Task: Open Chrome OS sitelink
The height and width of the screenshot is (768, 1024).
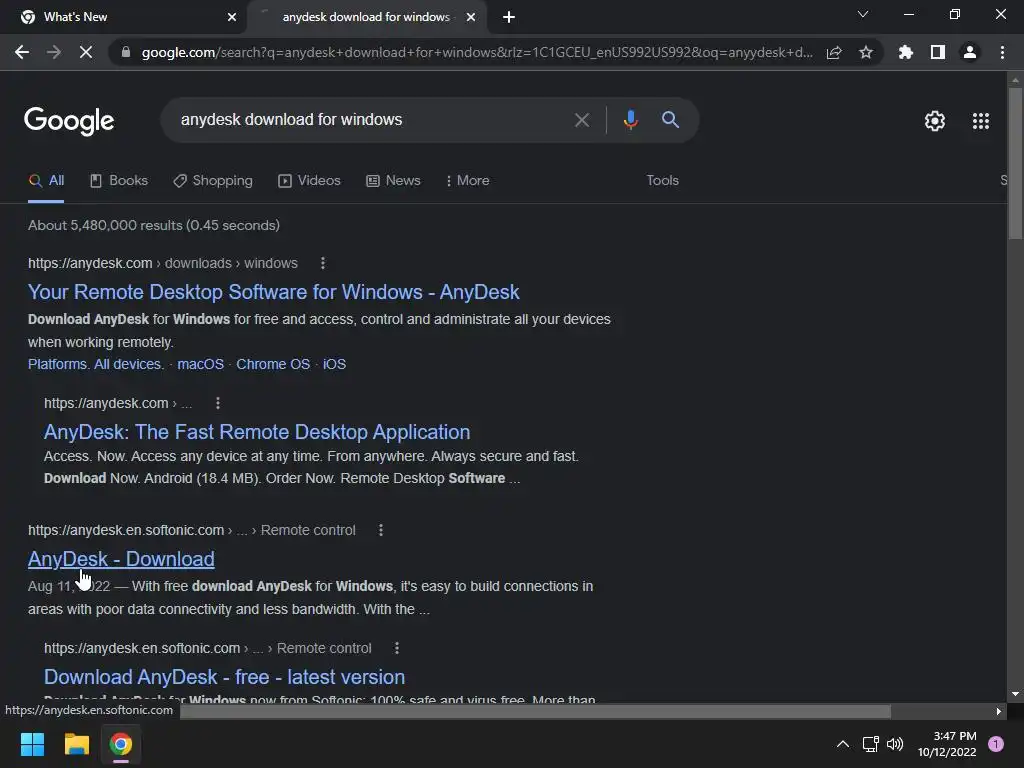Action: (x=273, y=364)
